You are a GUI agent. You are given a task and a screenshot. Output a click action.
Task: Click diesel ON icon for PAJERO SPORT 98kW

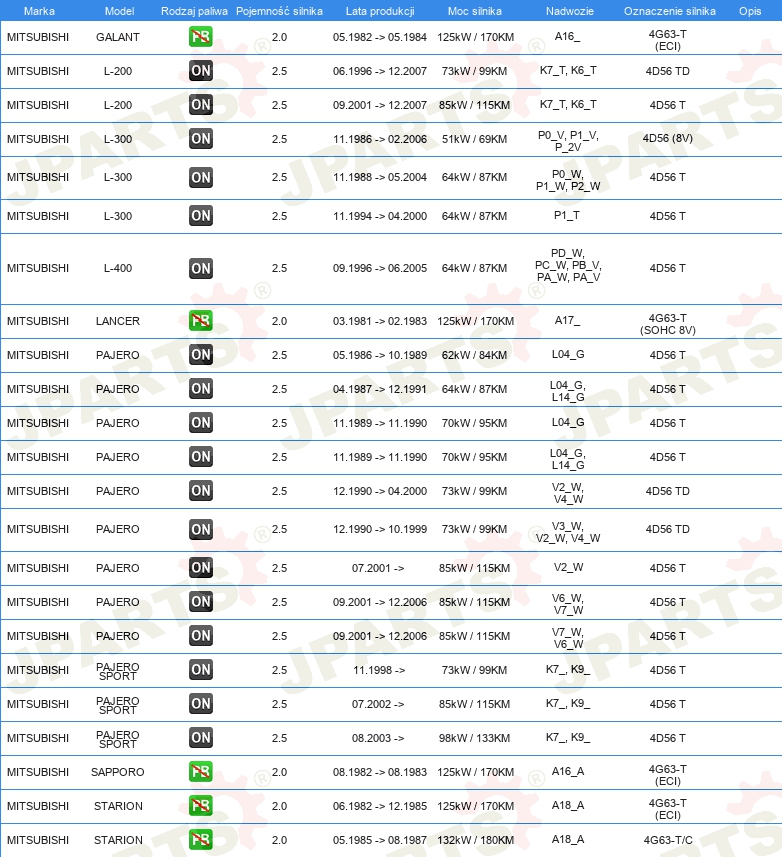point(201,737)
